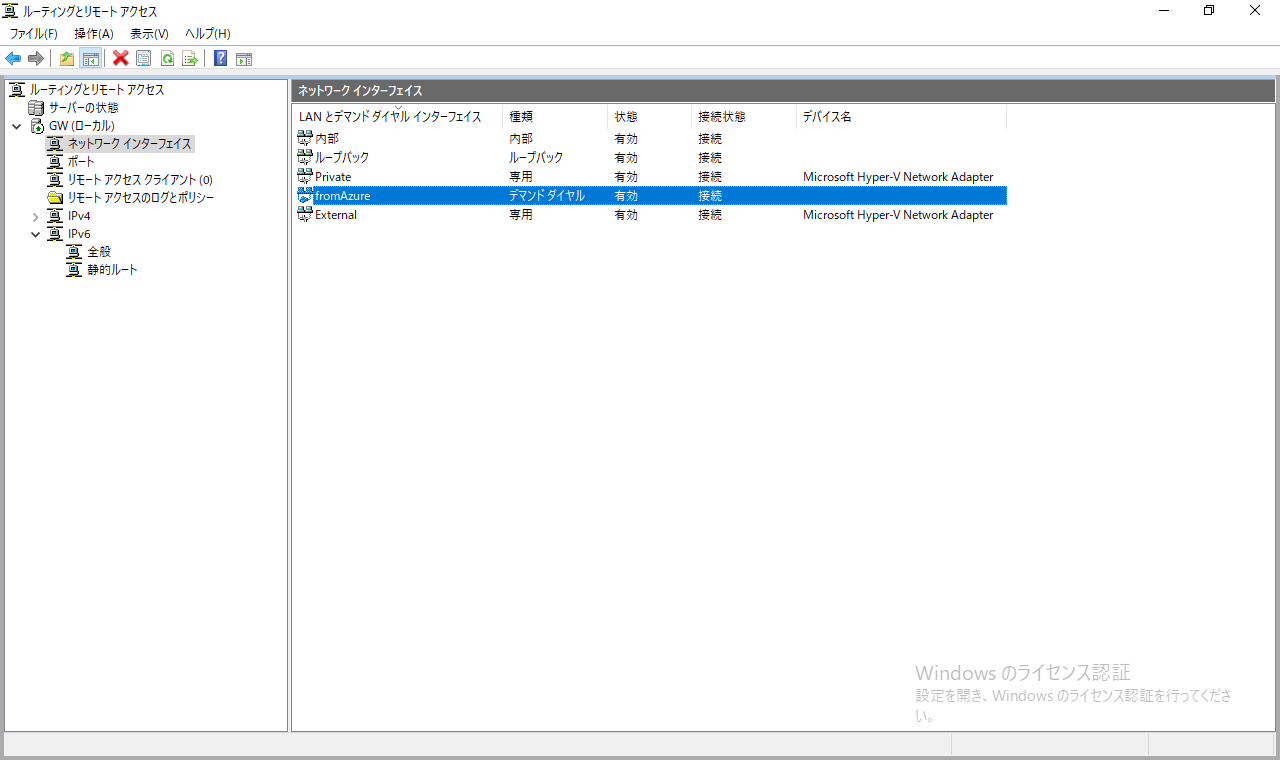Click the IPv4 node icon

coord(55,215)
